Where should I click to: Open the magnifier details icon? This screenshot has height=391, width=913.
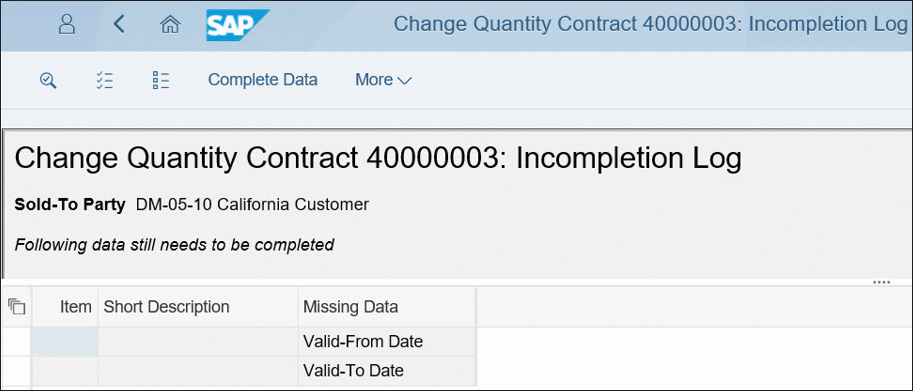click(48, 80)
